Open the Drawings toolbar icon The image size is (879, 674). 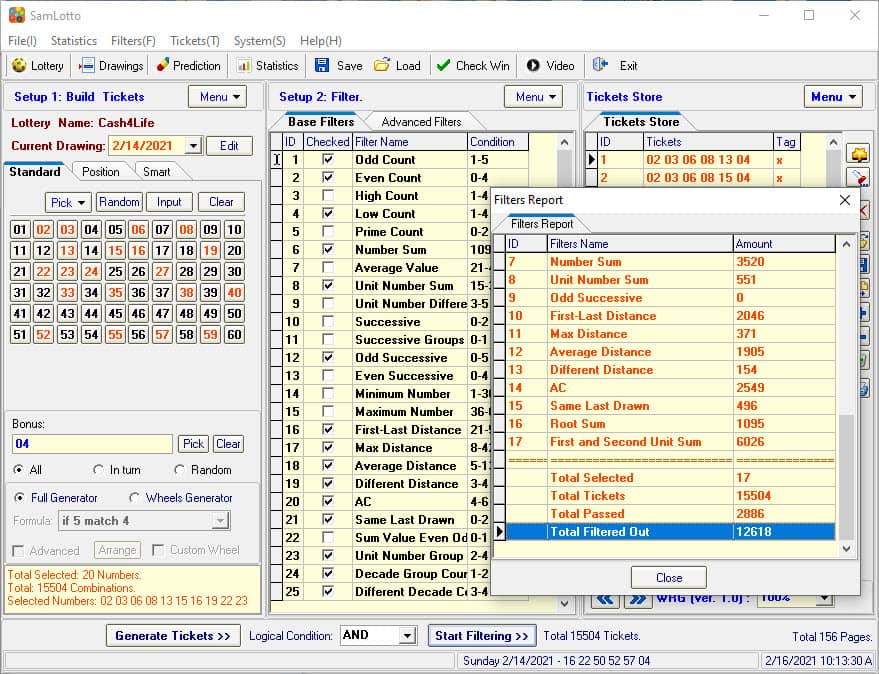point(87,66)
